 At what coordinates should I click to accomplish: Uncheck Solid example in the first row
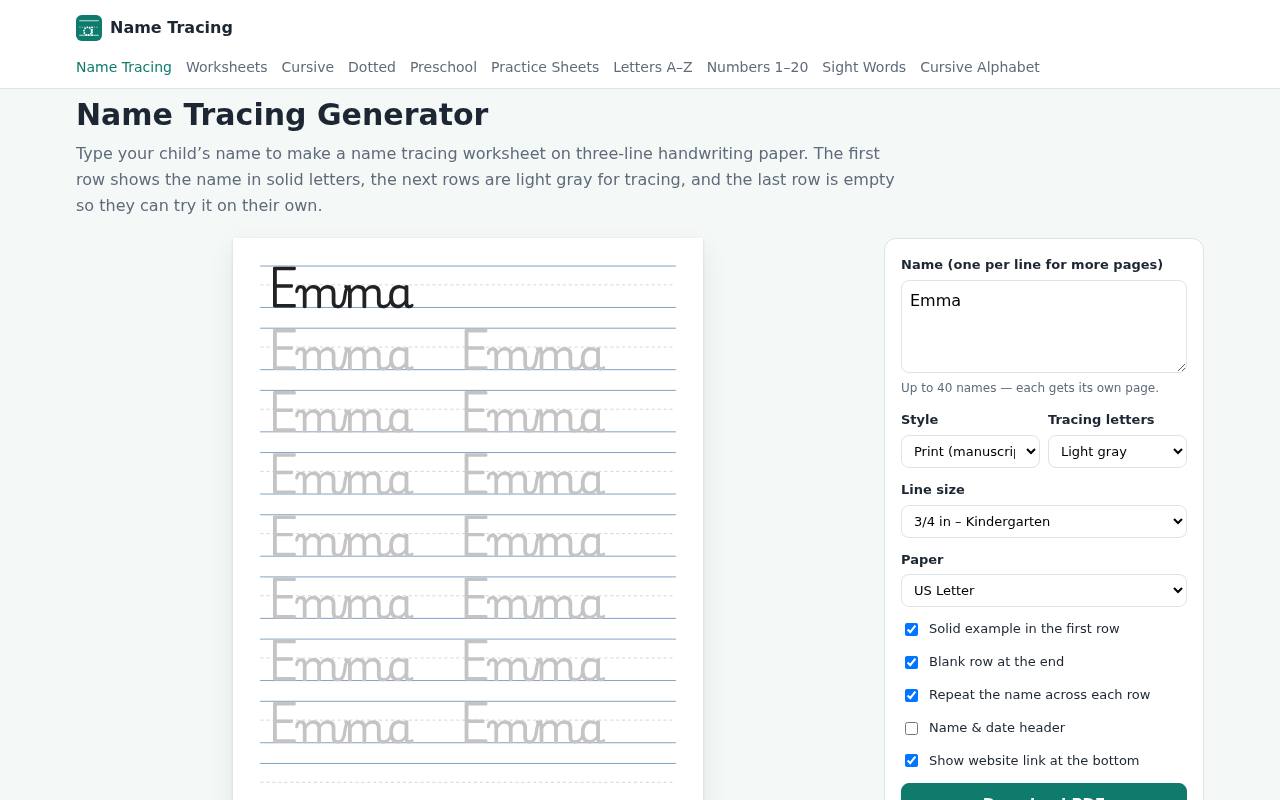click(911, 629)
